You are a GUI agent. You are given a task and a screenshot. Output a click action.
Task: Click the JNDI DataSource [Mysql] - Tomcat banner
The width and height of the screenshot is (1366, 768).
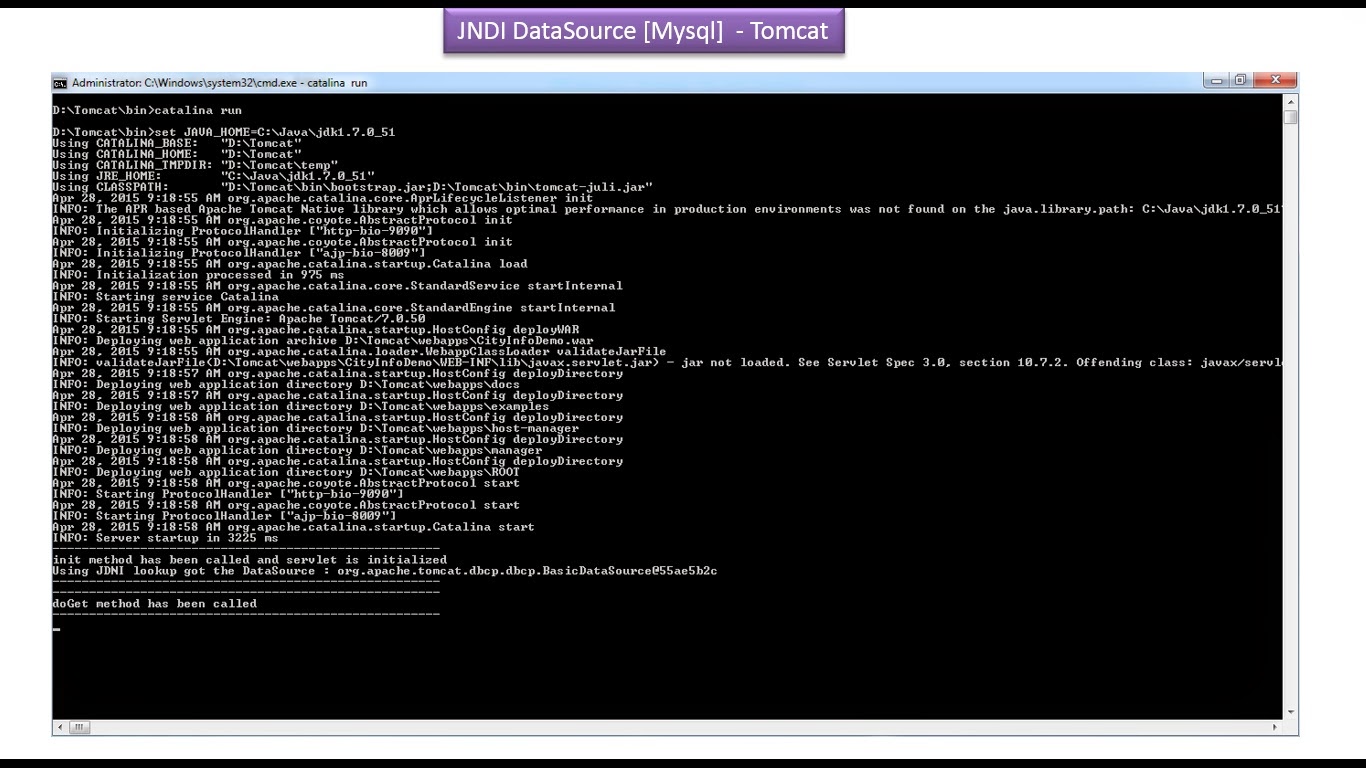click(x=644, y=31)
